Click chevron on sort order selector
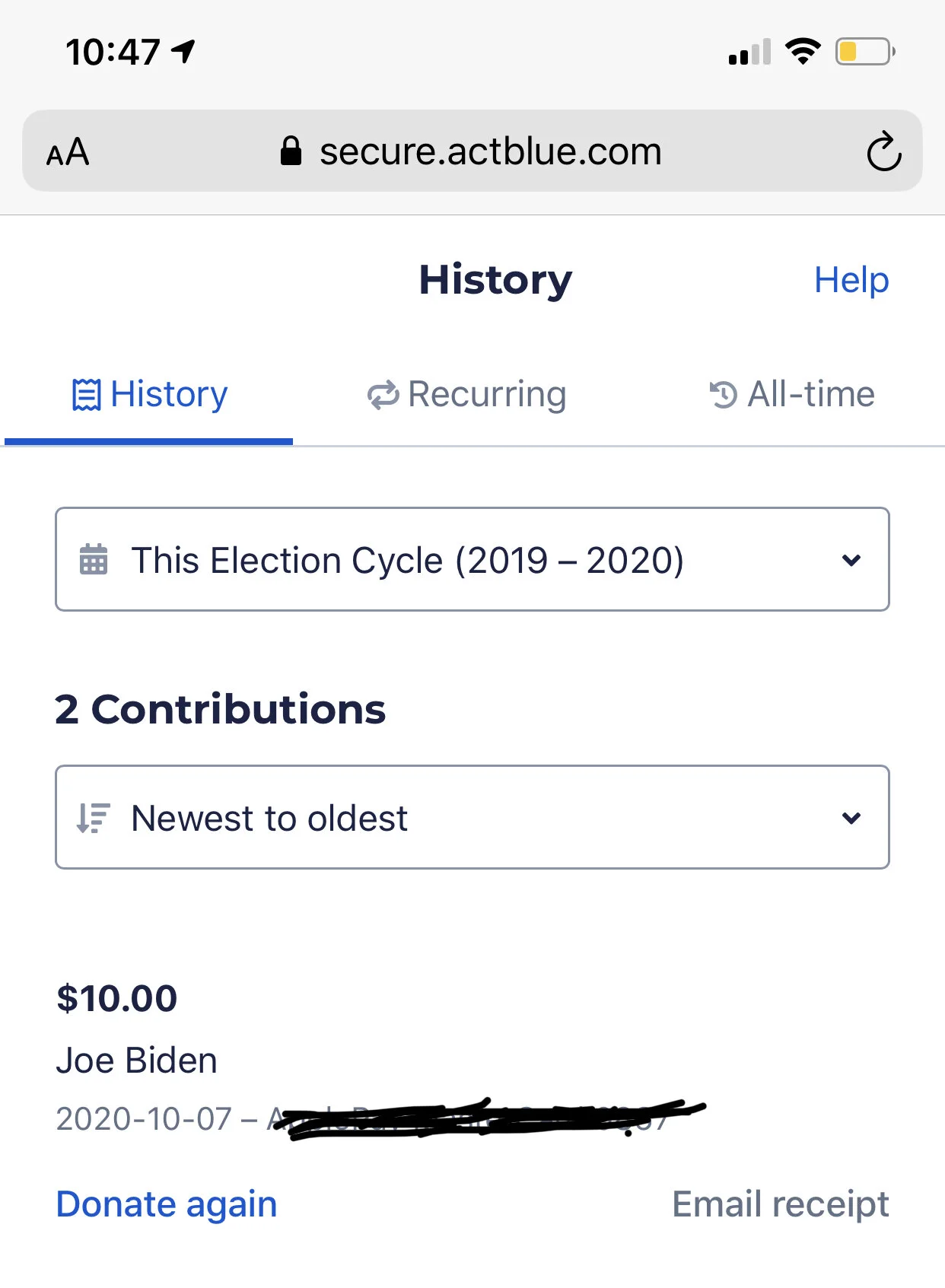 tap(851, 818)
